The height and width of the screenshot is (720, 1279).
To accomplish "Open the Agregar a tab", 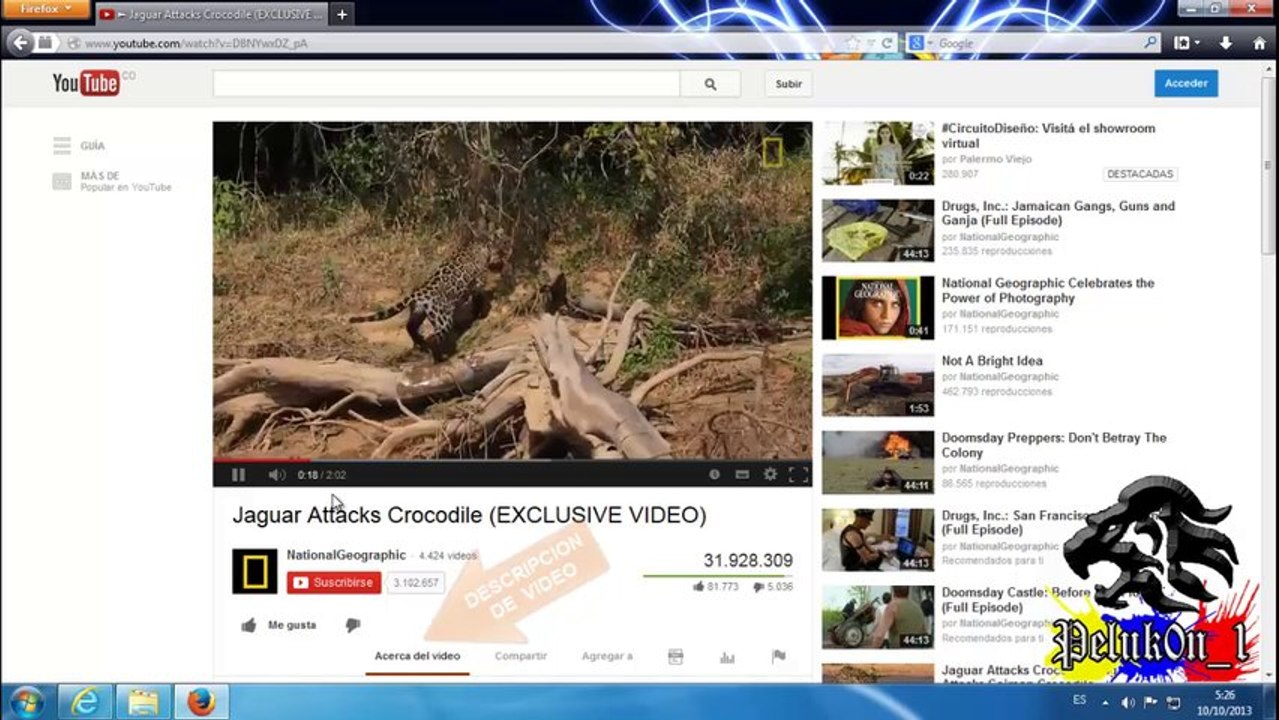I will point(607,656).
